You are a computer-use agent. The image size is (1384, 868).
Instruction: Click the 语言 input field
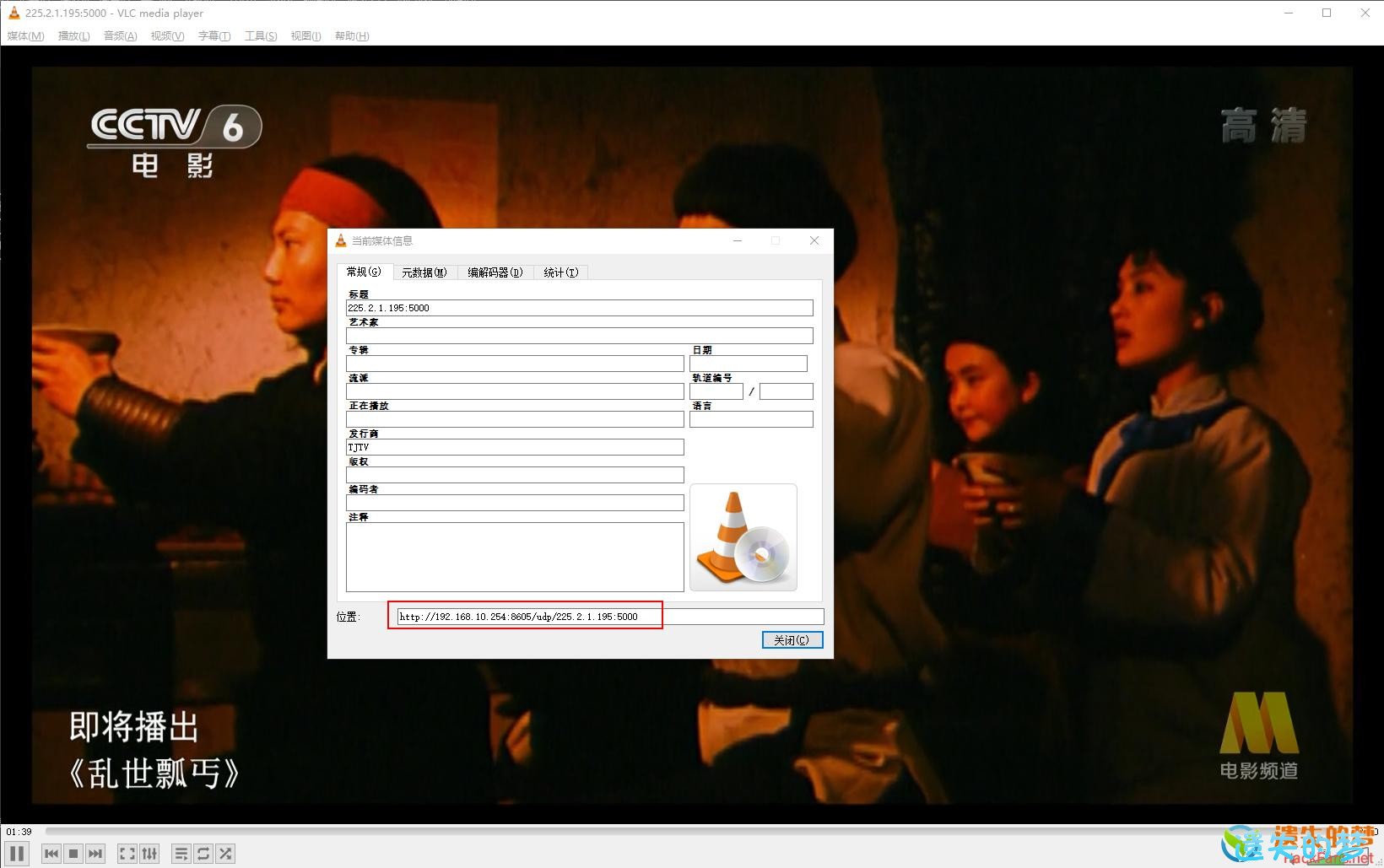(x=751, y=419)
